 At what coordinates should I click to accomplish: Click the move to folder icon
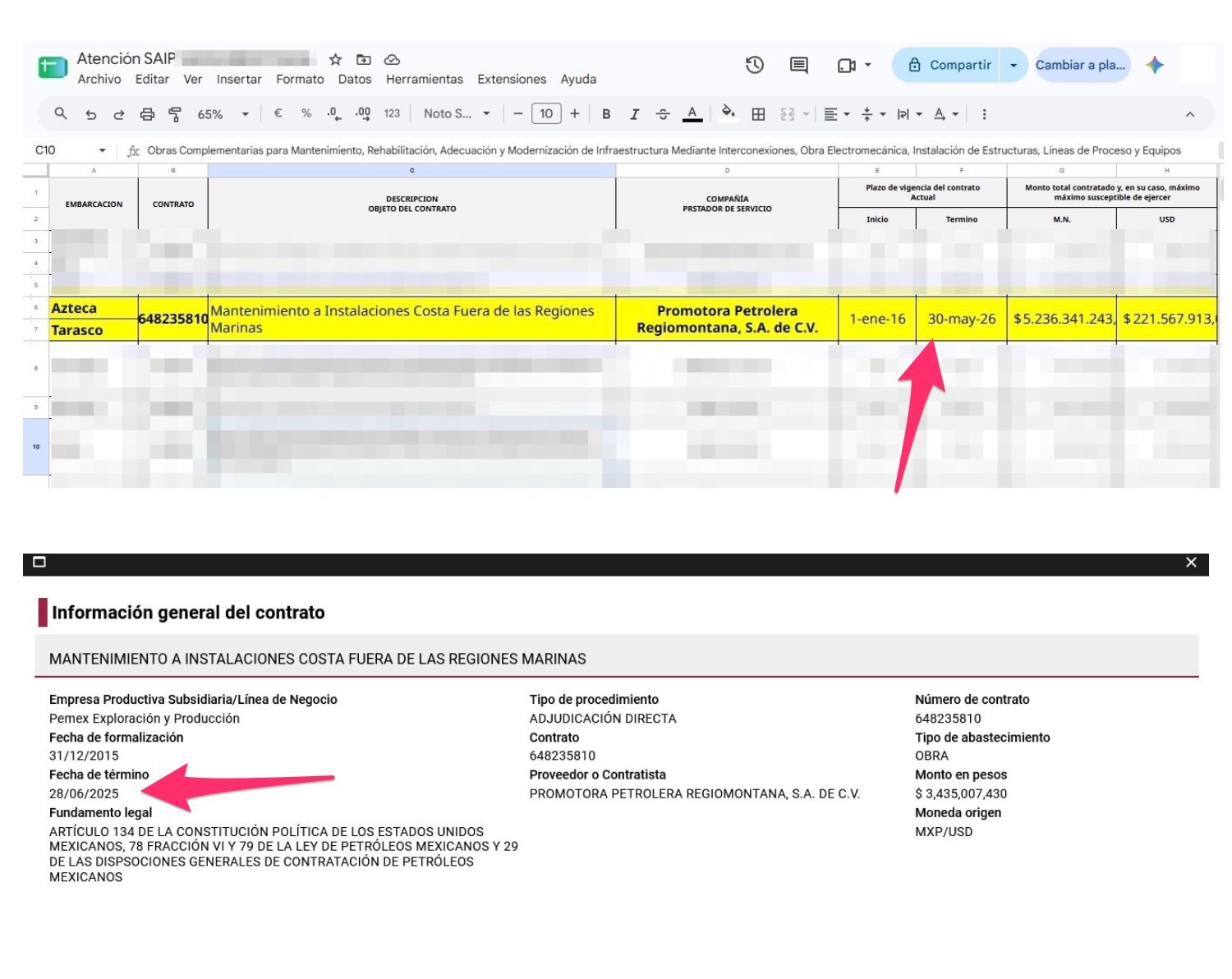363,59
